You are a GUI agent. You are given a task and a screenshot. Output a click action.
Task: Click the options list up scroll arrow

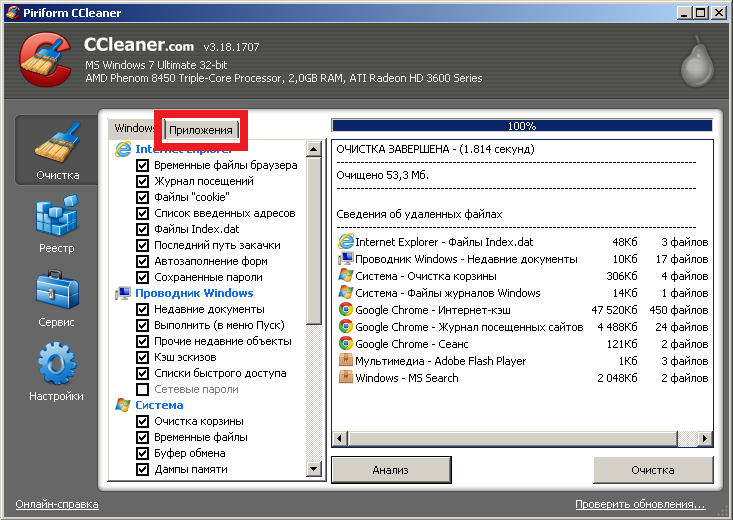click(314, 149)
